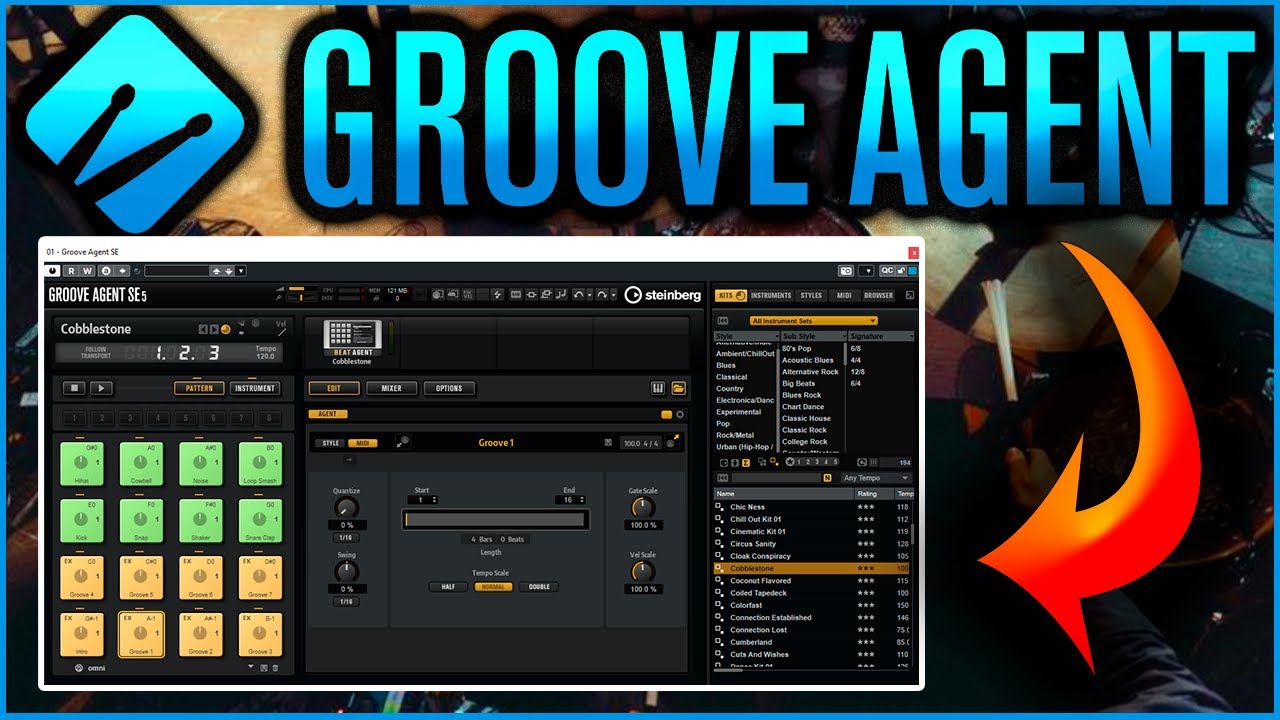This screenshot has height=720, width=1280.
Task: Select the Rock/Metal style filter
Action: [x=735, y=435]
